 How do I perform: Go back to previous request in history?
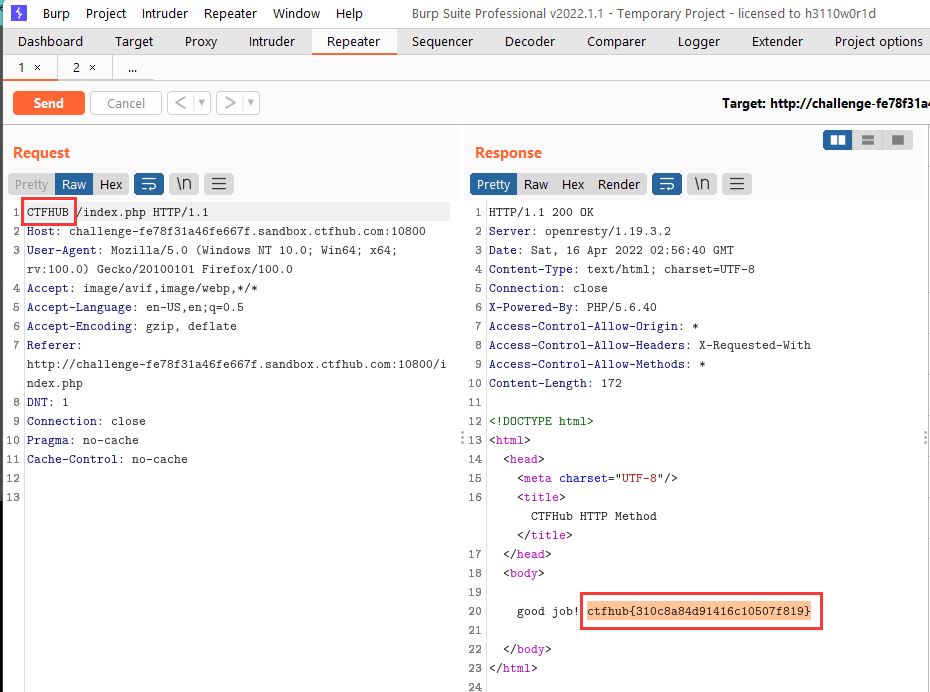[x=181, y=103]
